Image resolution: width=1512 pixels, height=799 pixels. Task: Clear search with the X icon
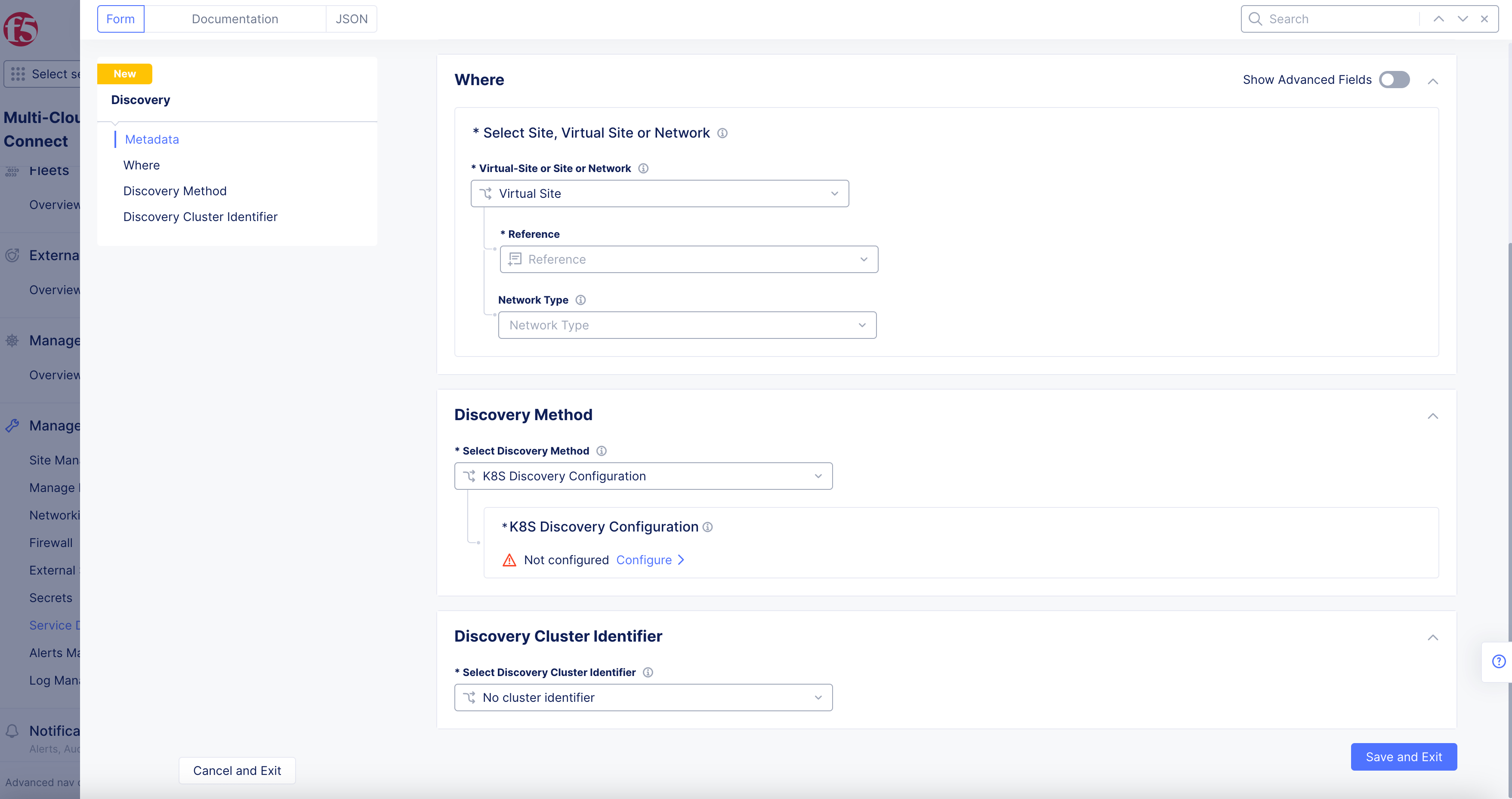pos(1484,19)
